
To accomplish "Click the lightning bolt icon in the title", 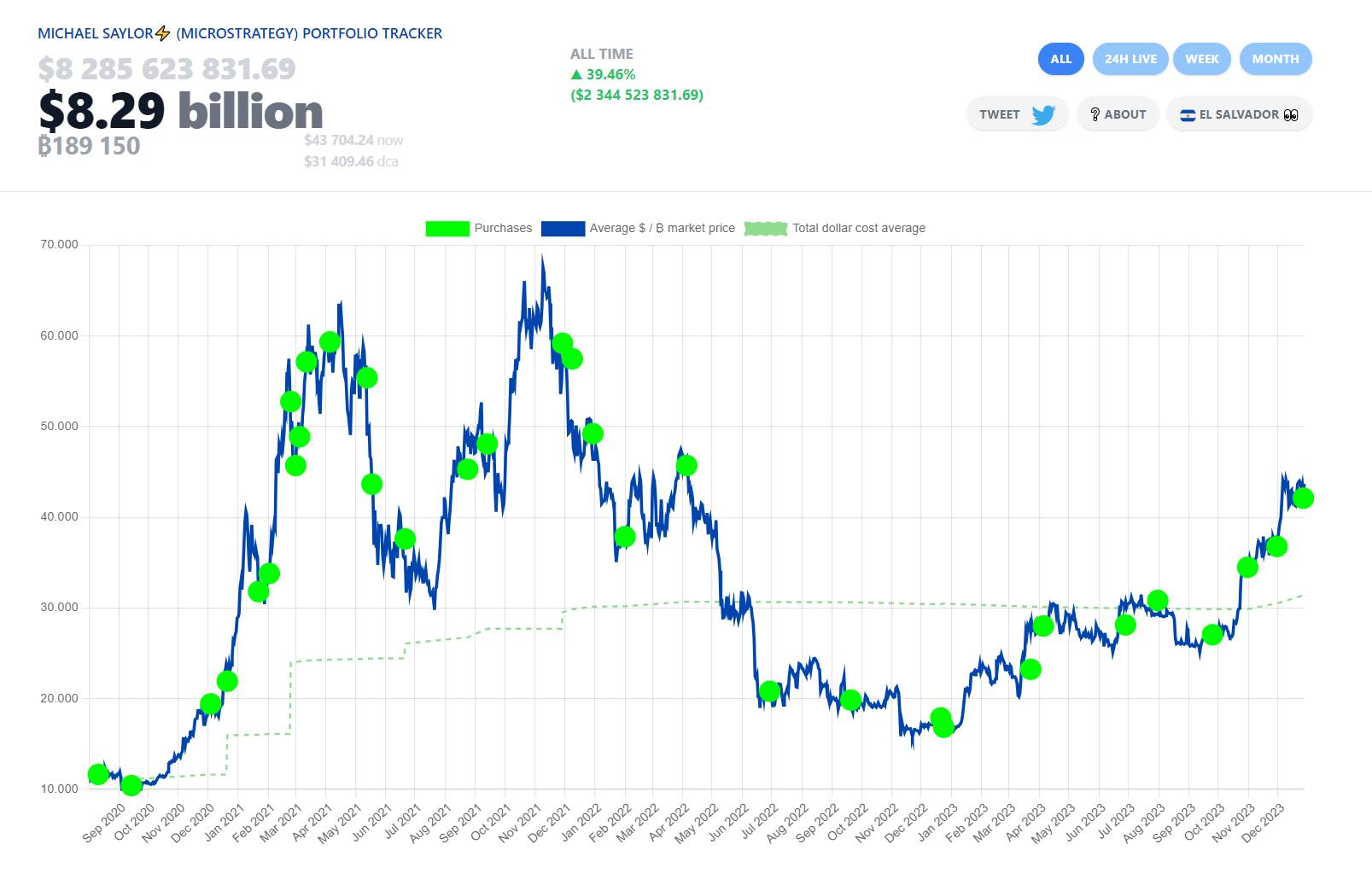I will (x=163, y=34).
